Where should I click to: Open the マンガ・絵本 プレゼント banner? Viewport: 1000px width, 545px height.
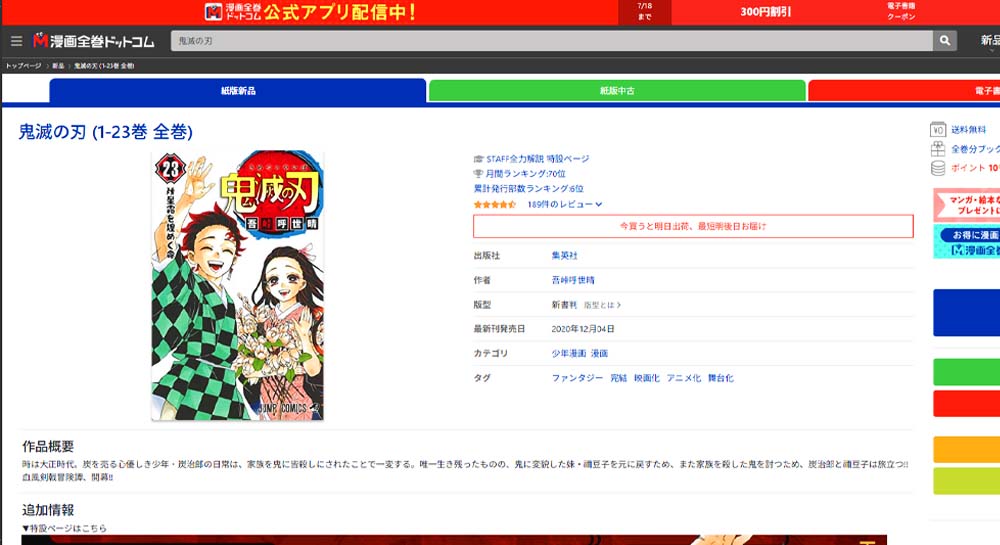tap(966, 205)
